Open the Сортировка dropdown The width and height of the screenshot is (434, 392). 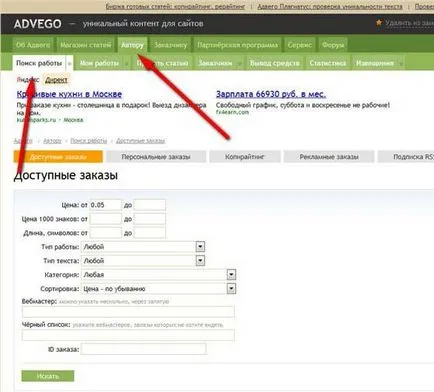159,289
